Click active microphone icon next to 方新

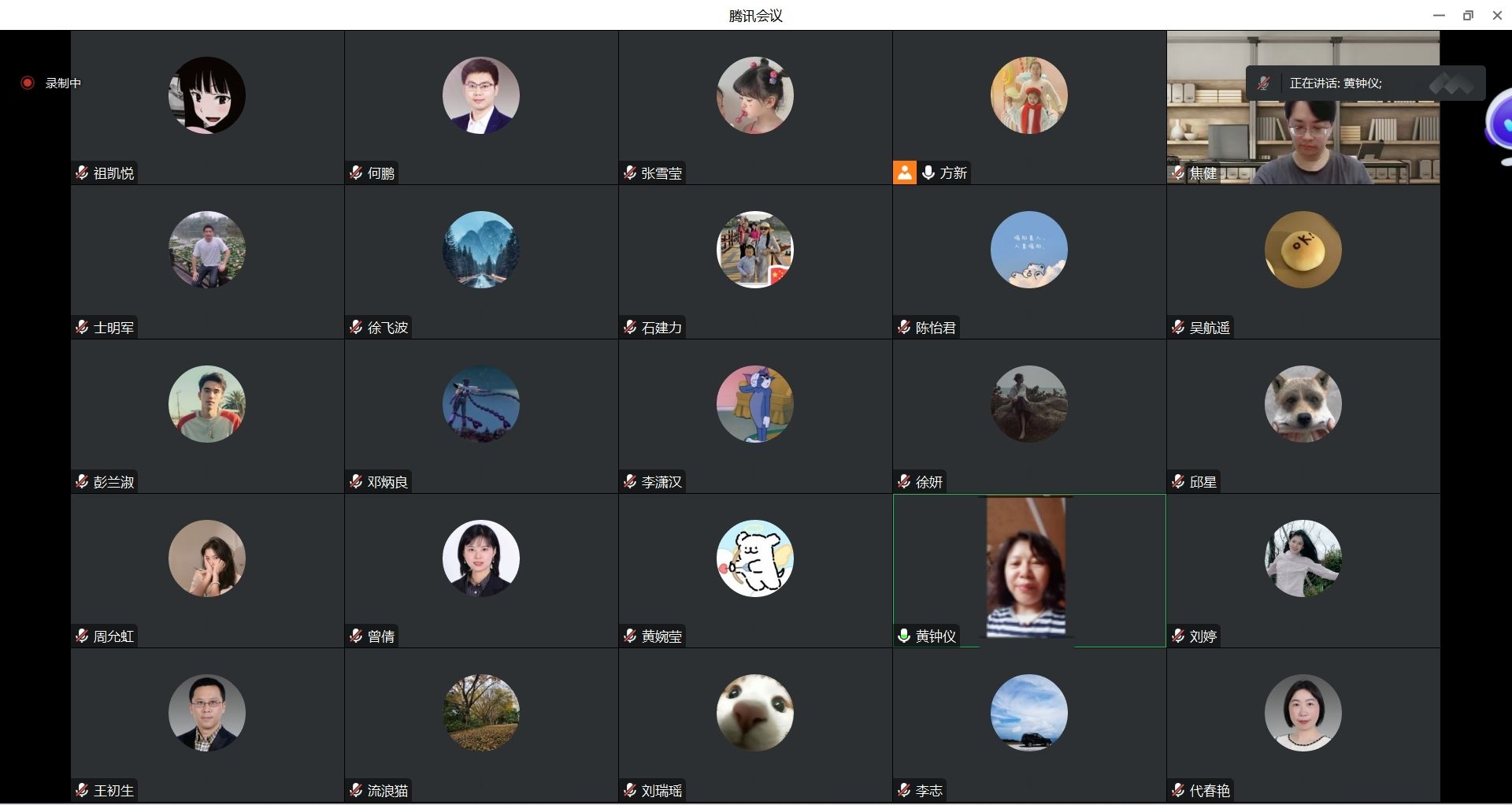(928, 172)
